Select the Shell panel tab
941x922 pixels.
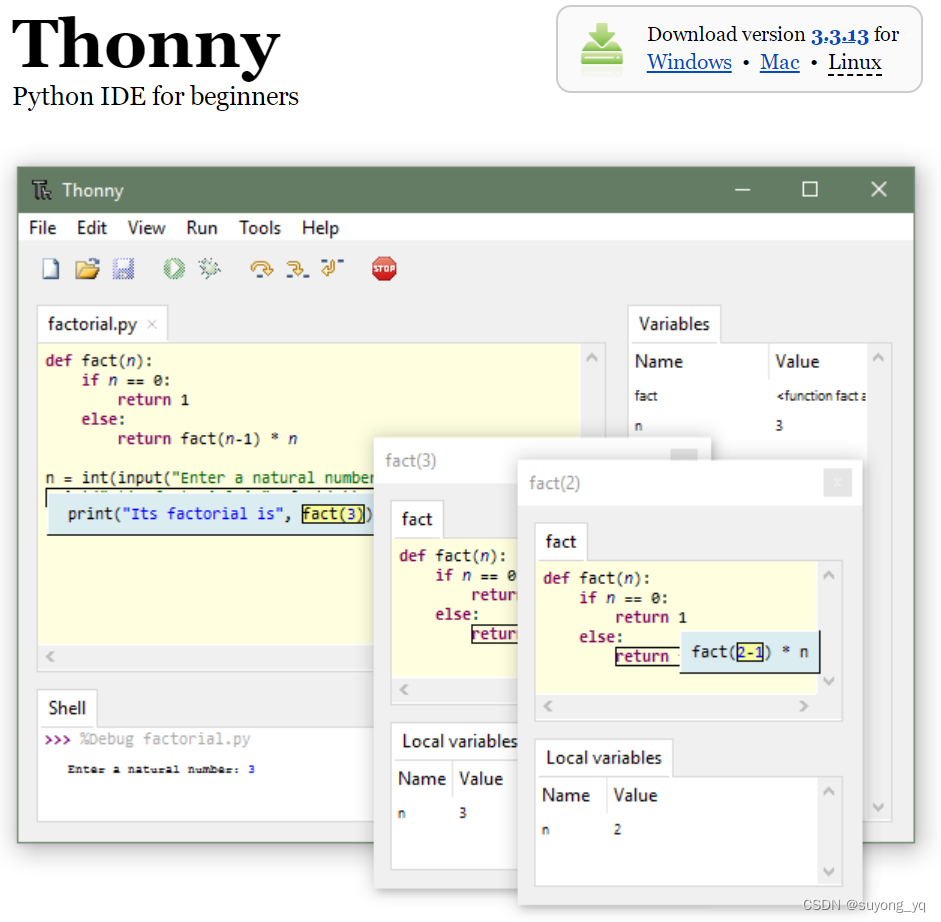pyautogui.click(x=67, y=708)
